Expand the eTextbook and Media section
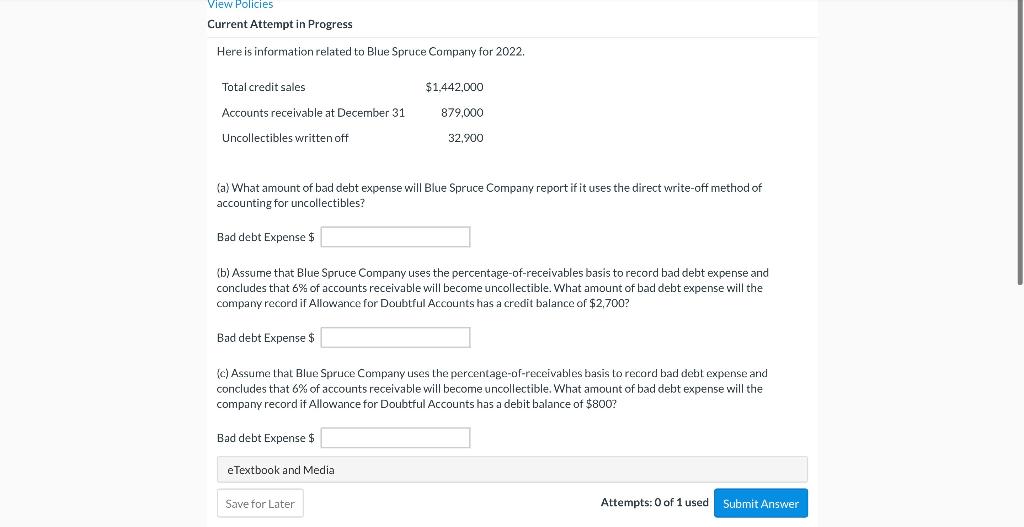This screenshot has height=527, width=1024. coord(512,470)
